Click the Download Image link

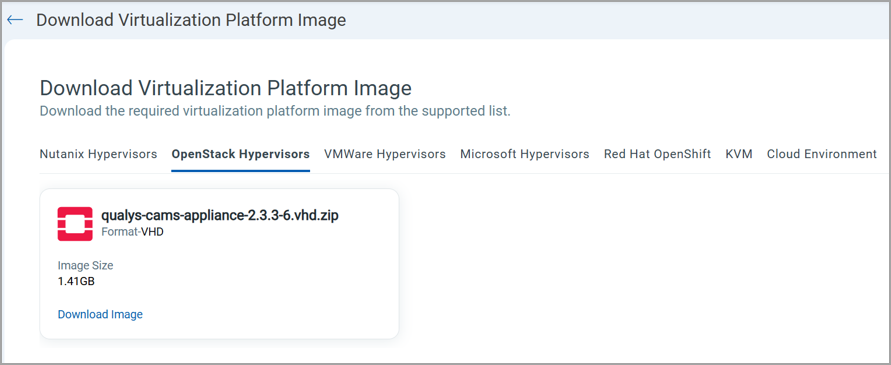coord(100,314)
